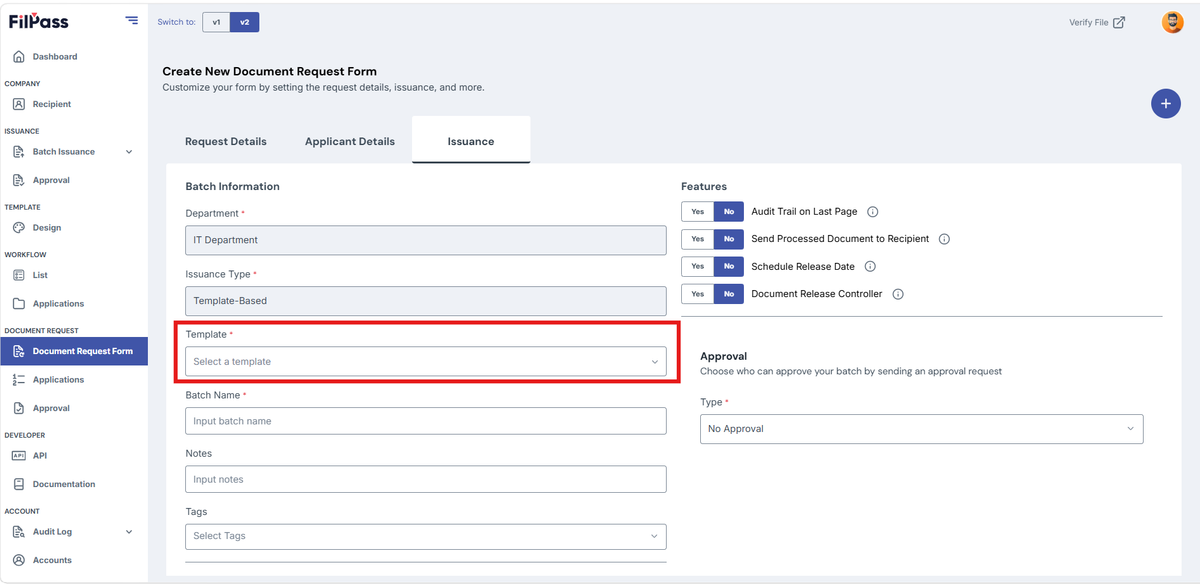Screen dimensions: 1200x584
Task: Show info for Audit Trail on Last Page
Action: pos(872,212)
